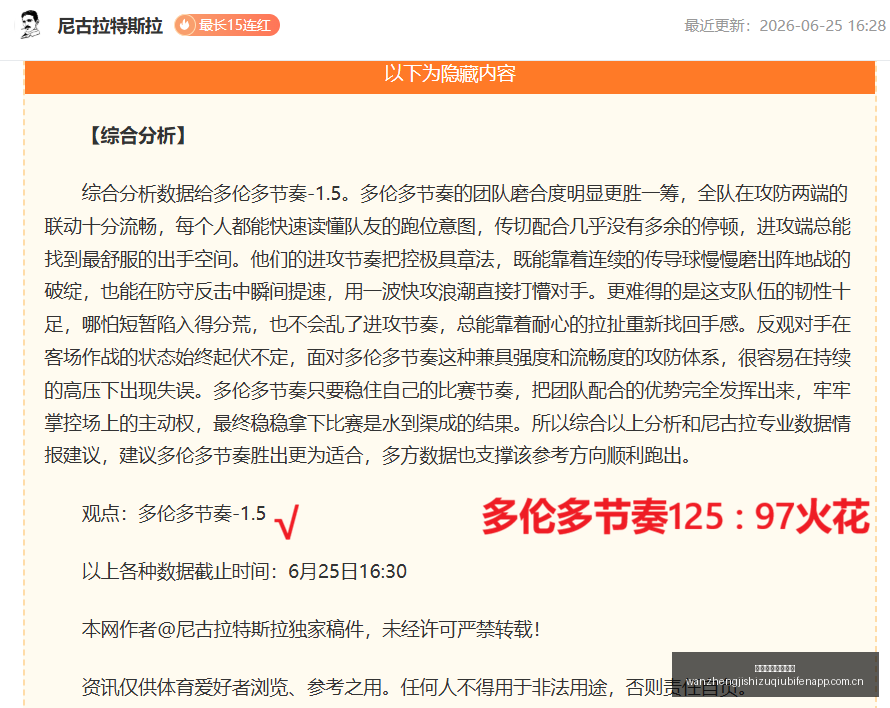The width and height of the screenshot is (890, 708).
Task: Click the 最近更新 timestamp text
Action: [x=785, y=26]
